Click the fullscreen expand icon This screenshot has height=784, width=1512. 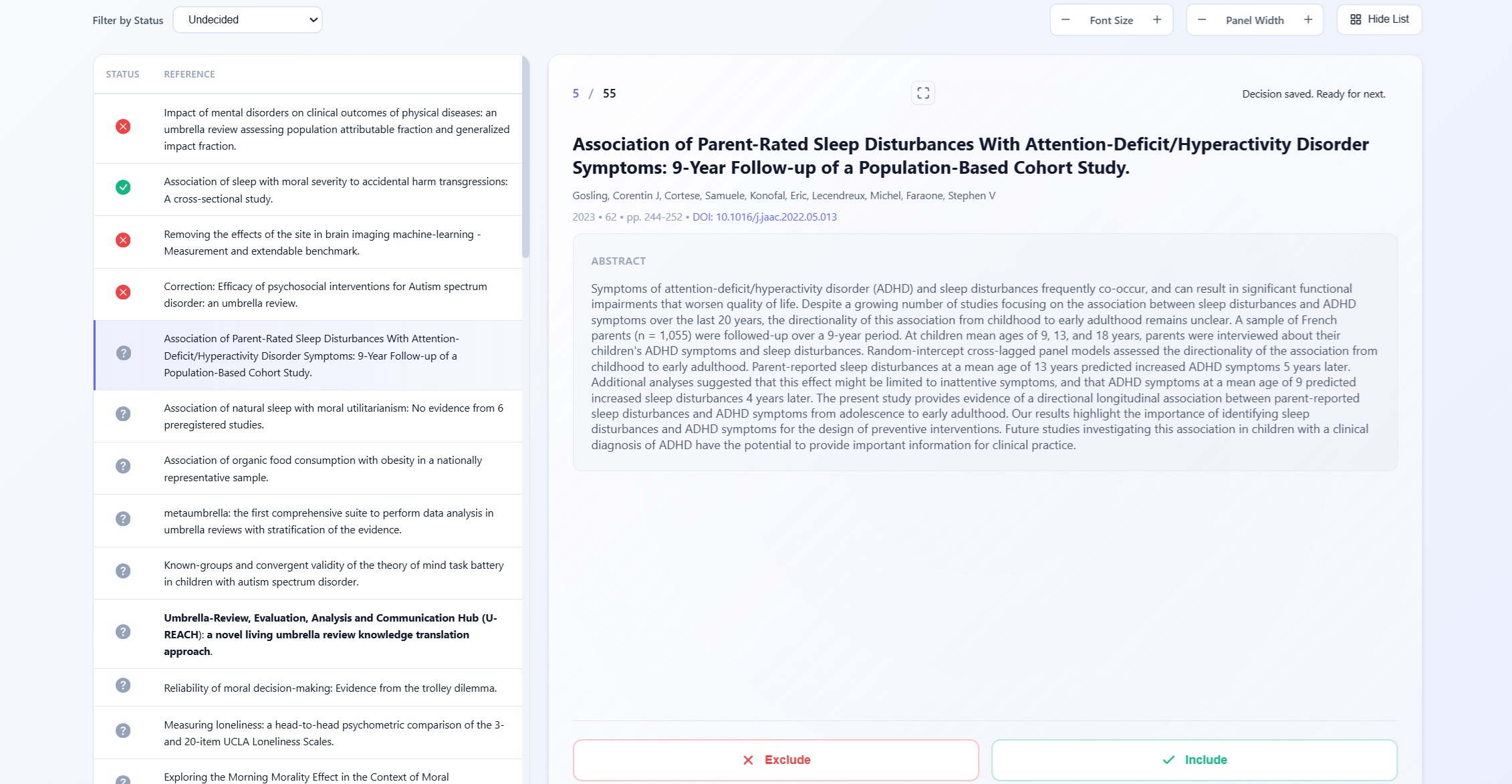click(x=922, y=94)
